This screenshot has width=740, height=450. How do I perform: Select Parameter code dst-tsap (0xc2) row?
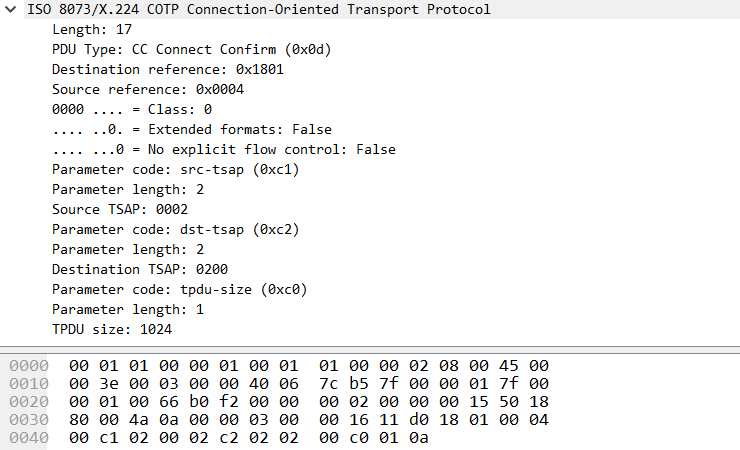(x=175, y=229)
